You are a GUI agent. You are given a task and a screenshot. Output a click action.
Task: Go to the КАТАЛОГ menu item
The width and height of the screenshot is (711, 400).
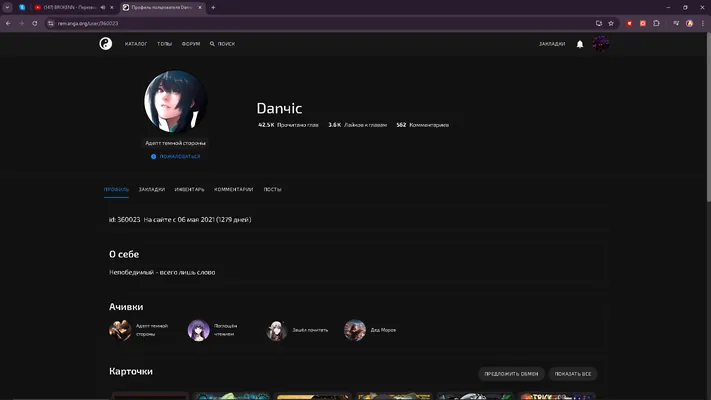(136, 44)
